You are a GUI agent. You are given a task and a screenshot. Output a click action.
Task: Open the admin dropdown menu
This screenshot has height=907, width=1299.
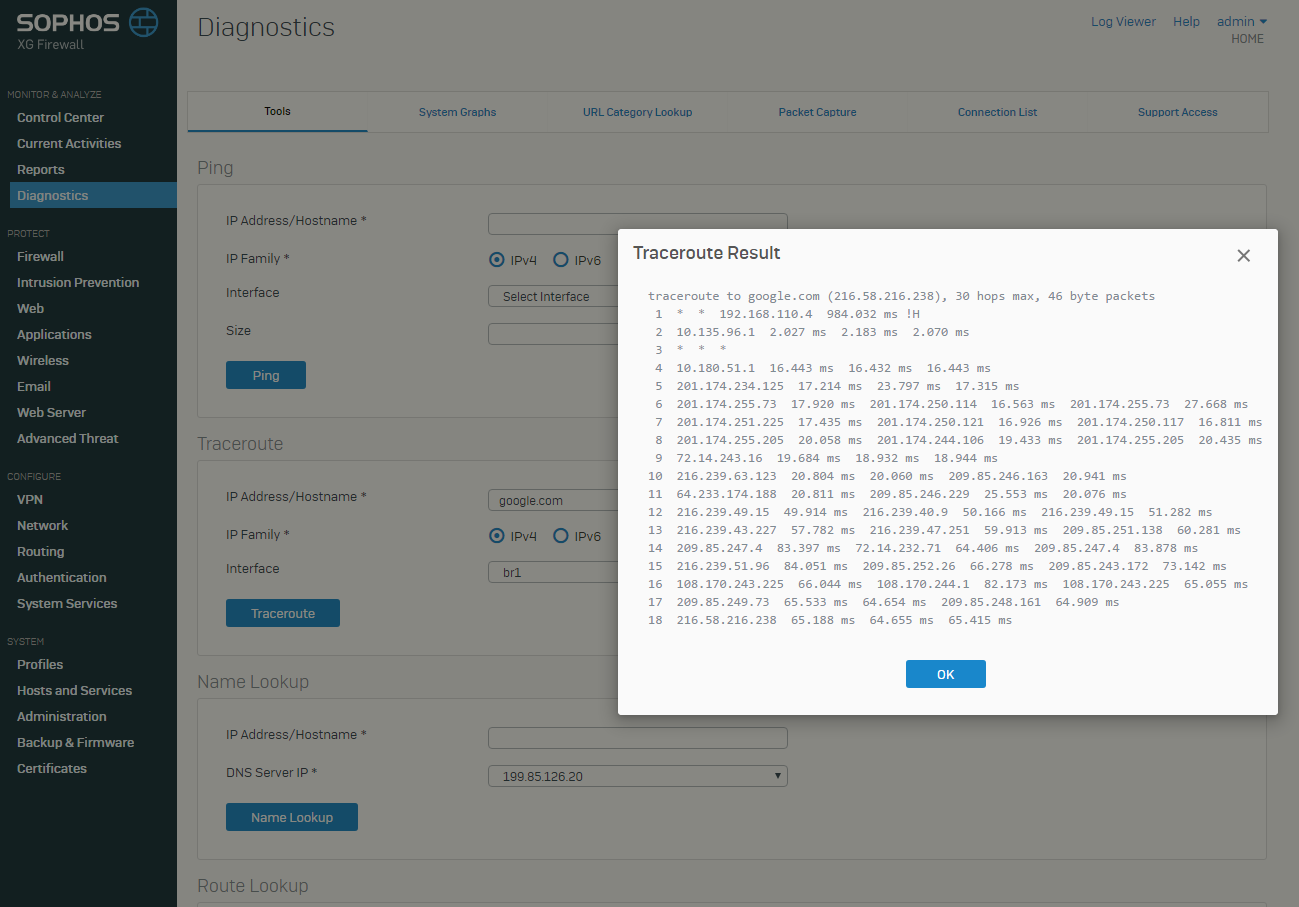1242,21
